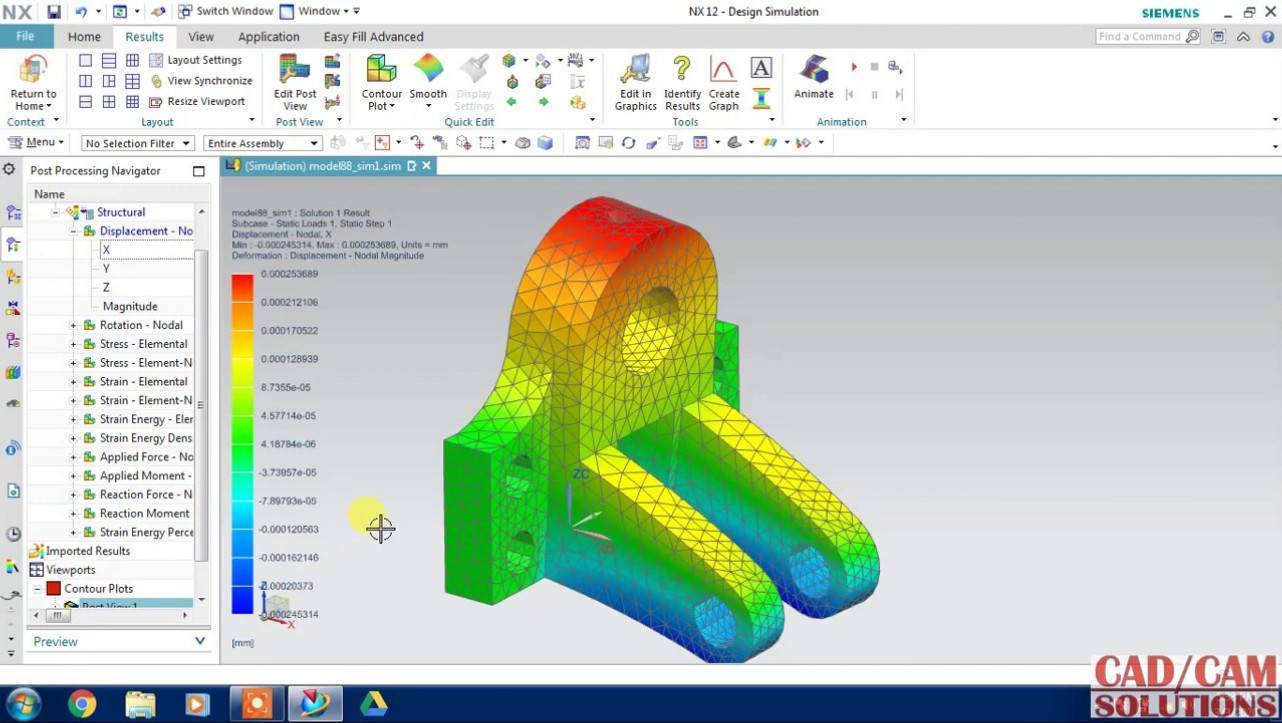Open the Entire Assembly scope dropdown
The height and width of the screenshot is (723, 1282).
[262, 143]
